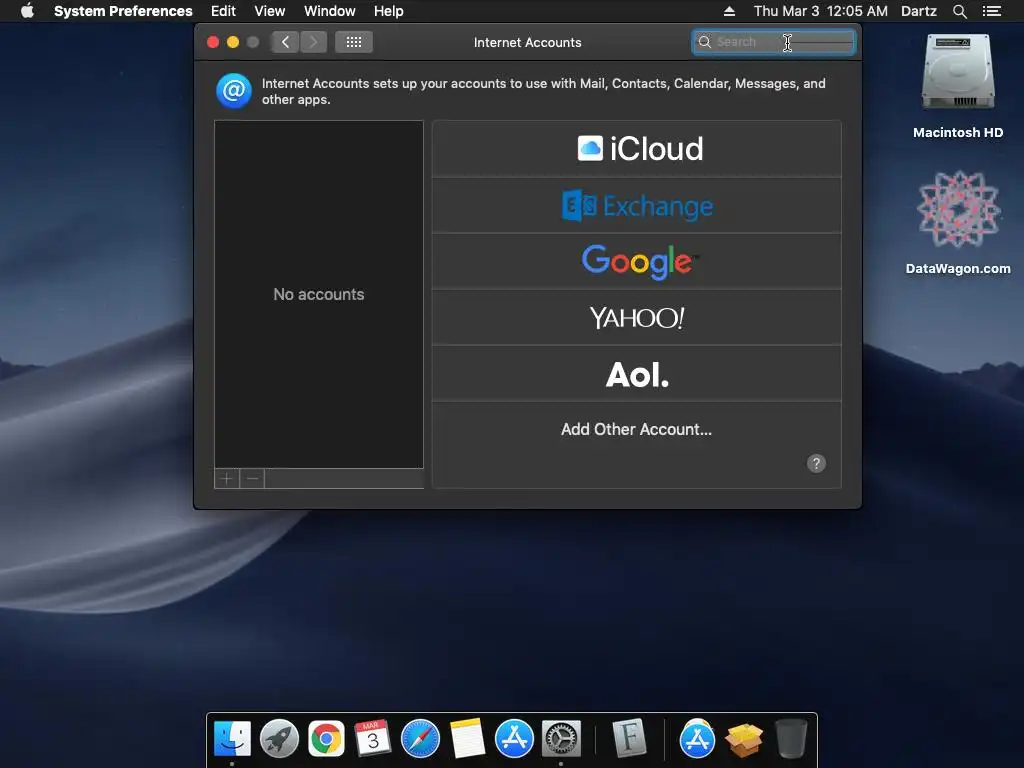Open Notes from the Dock
The height and width of the screenshot is (768, 1024).
coord(468,739)
